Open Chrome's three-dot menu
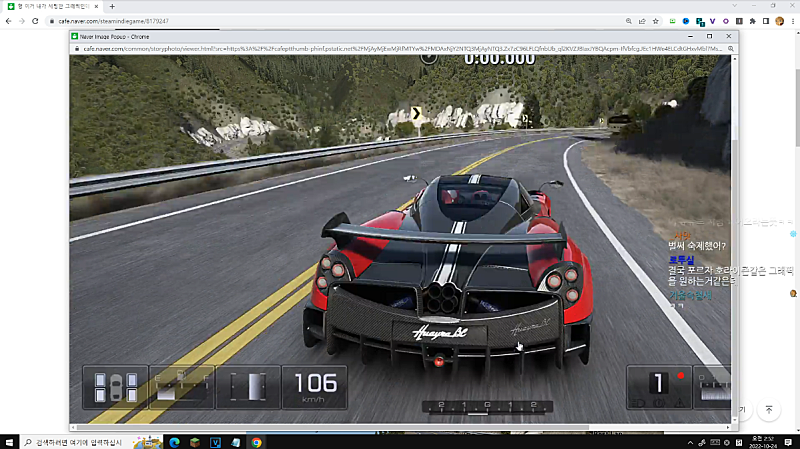800x449 pixels. point(792,20)
